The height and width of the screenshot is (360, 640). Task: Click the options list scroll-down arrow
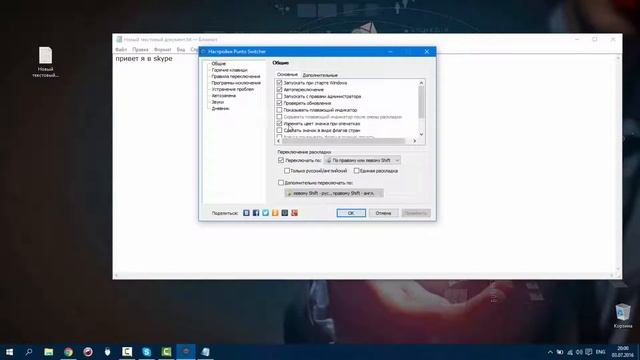point(421,134)
